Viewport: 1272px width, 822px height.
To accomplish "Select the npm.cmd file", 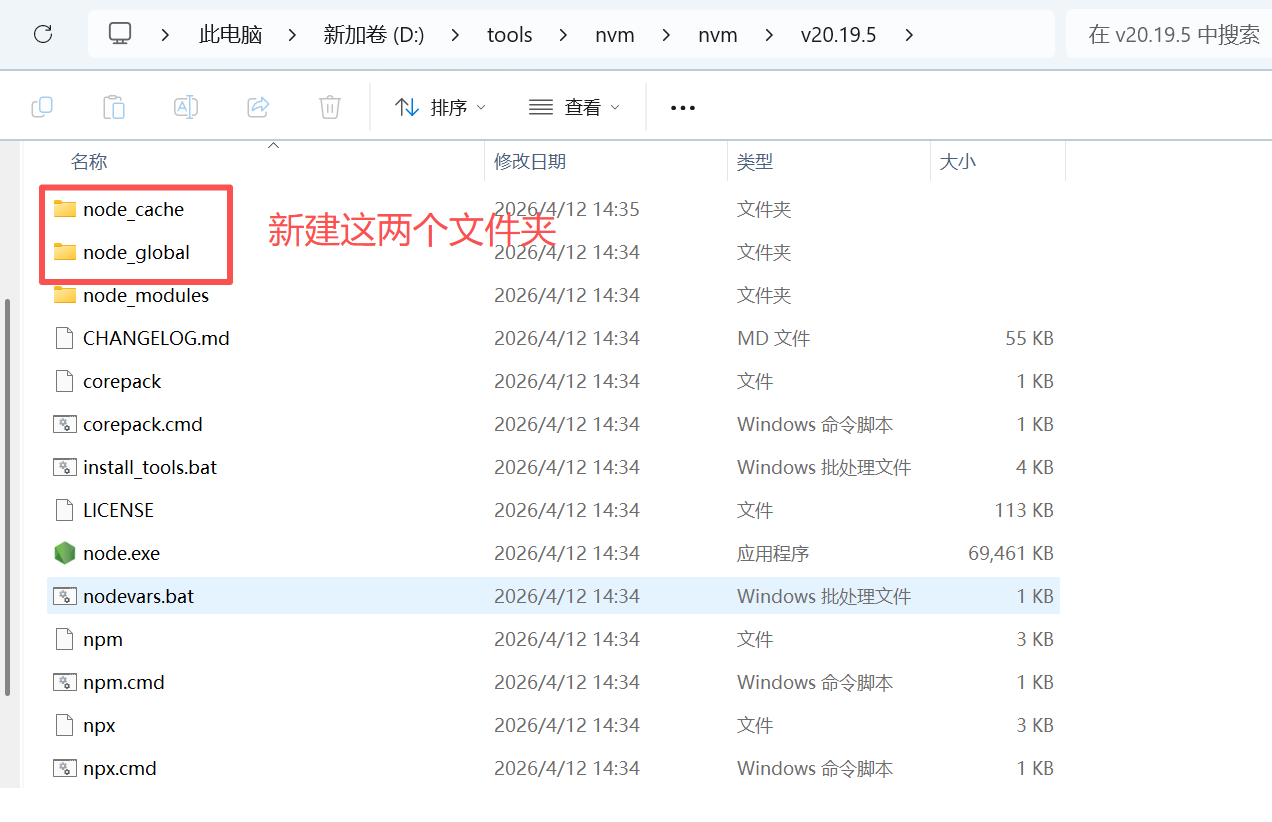I will [123, 682].
